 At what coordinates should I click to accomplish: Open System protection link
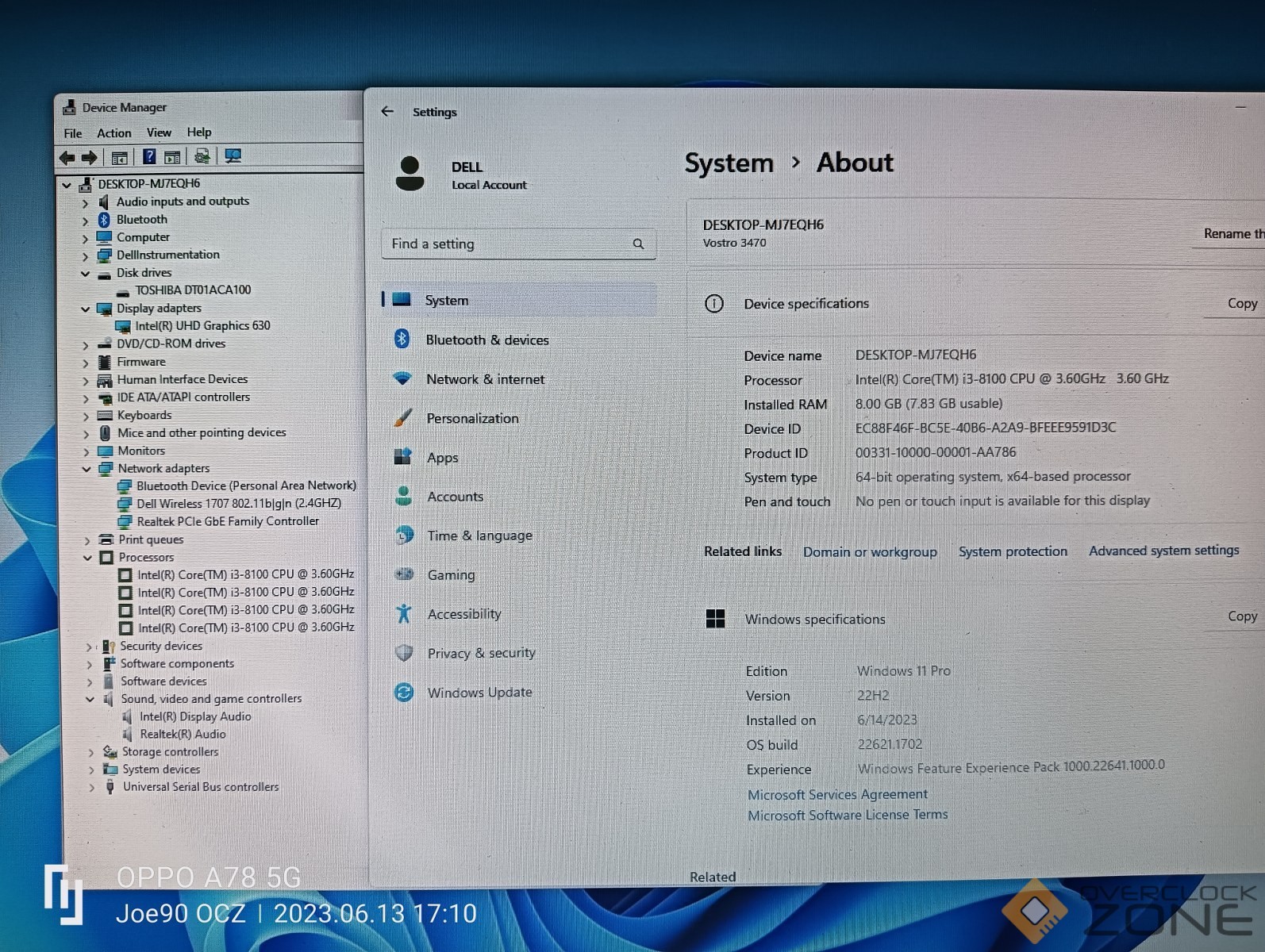(1013, 551)
